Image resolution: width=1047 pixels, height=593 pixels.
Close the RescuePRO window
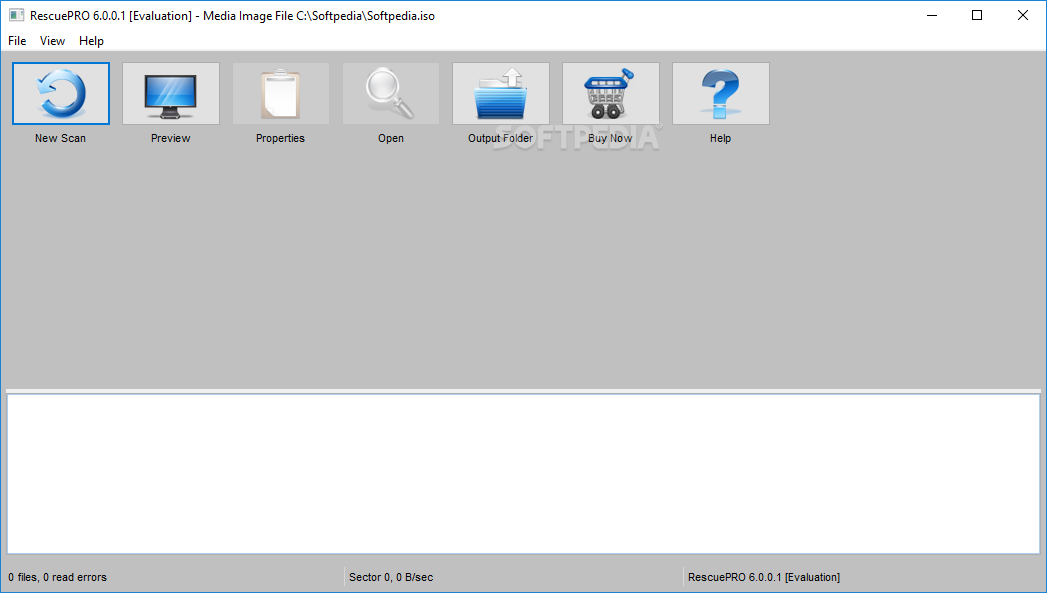(x=1022, y=15)
